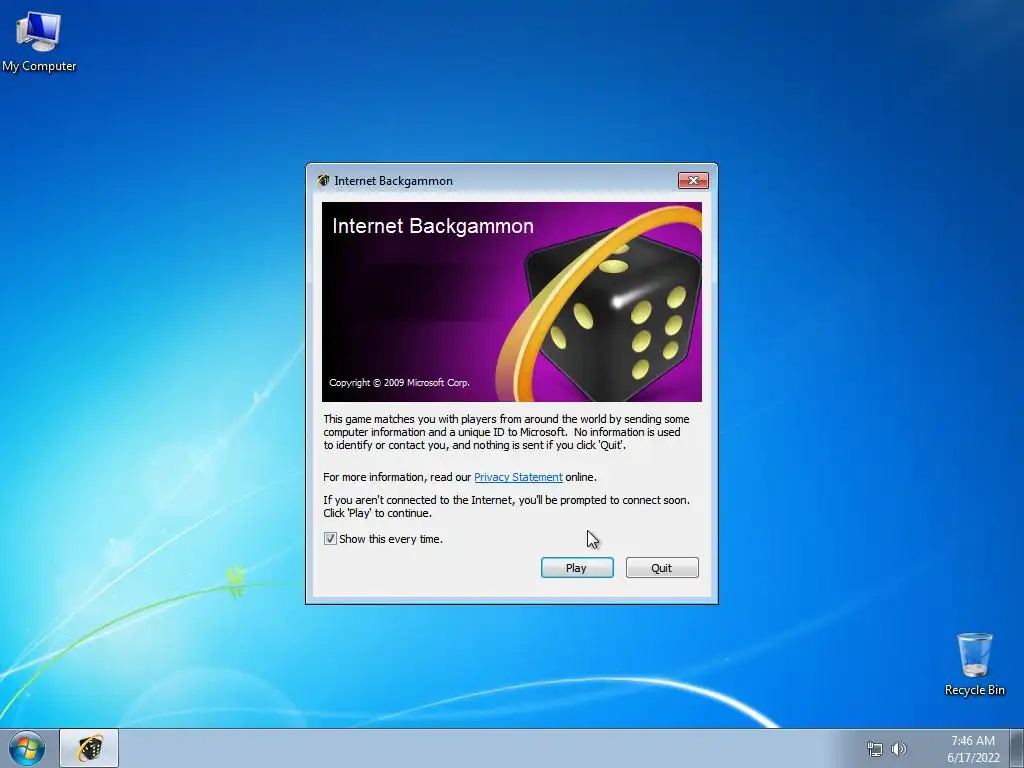The image size is (1024, 768).
Task: Open the volume speaker tray icon
Action: click(899, 749)
